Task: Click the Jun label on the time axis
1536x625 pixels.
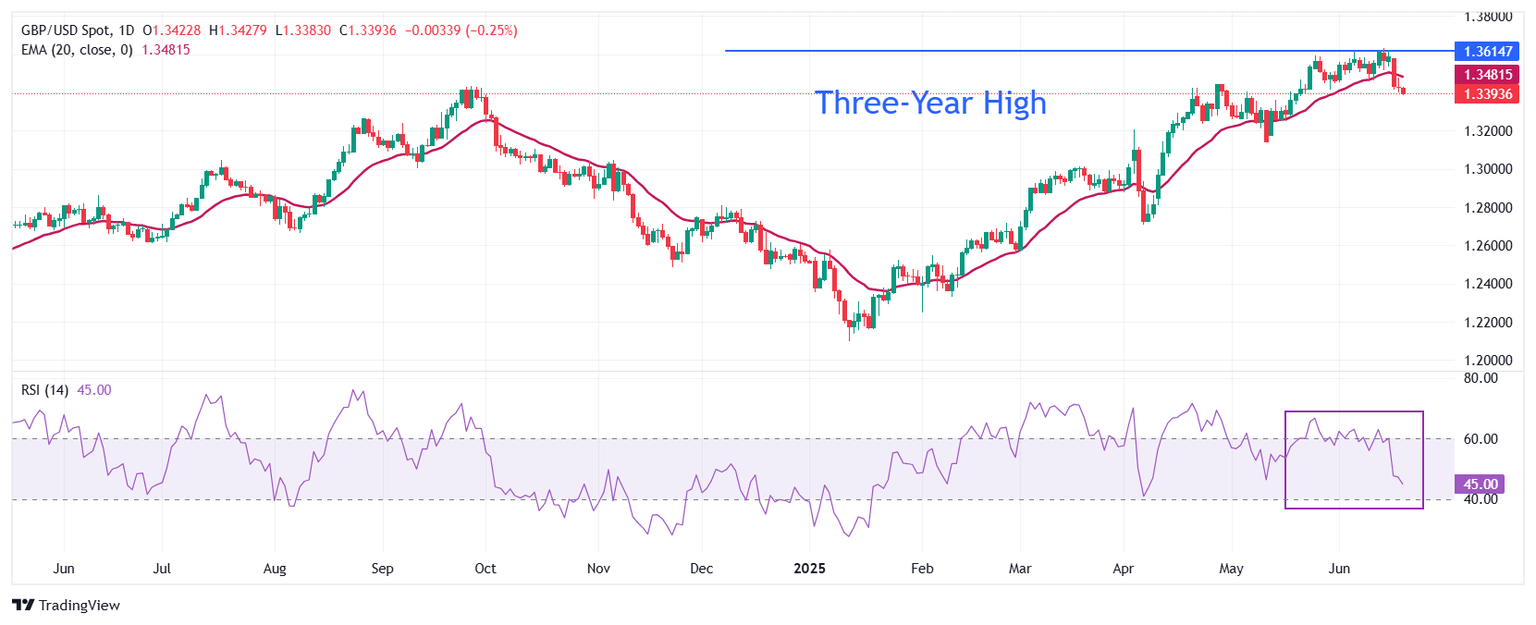Action: coord(1339,568)
